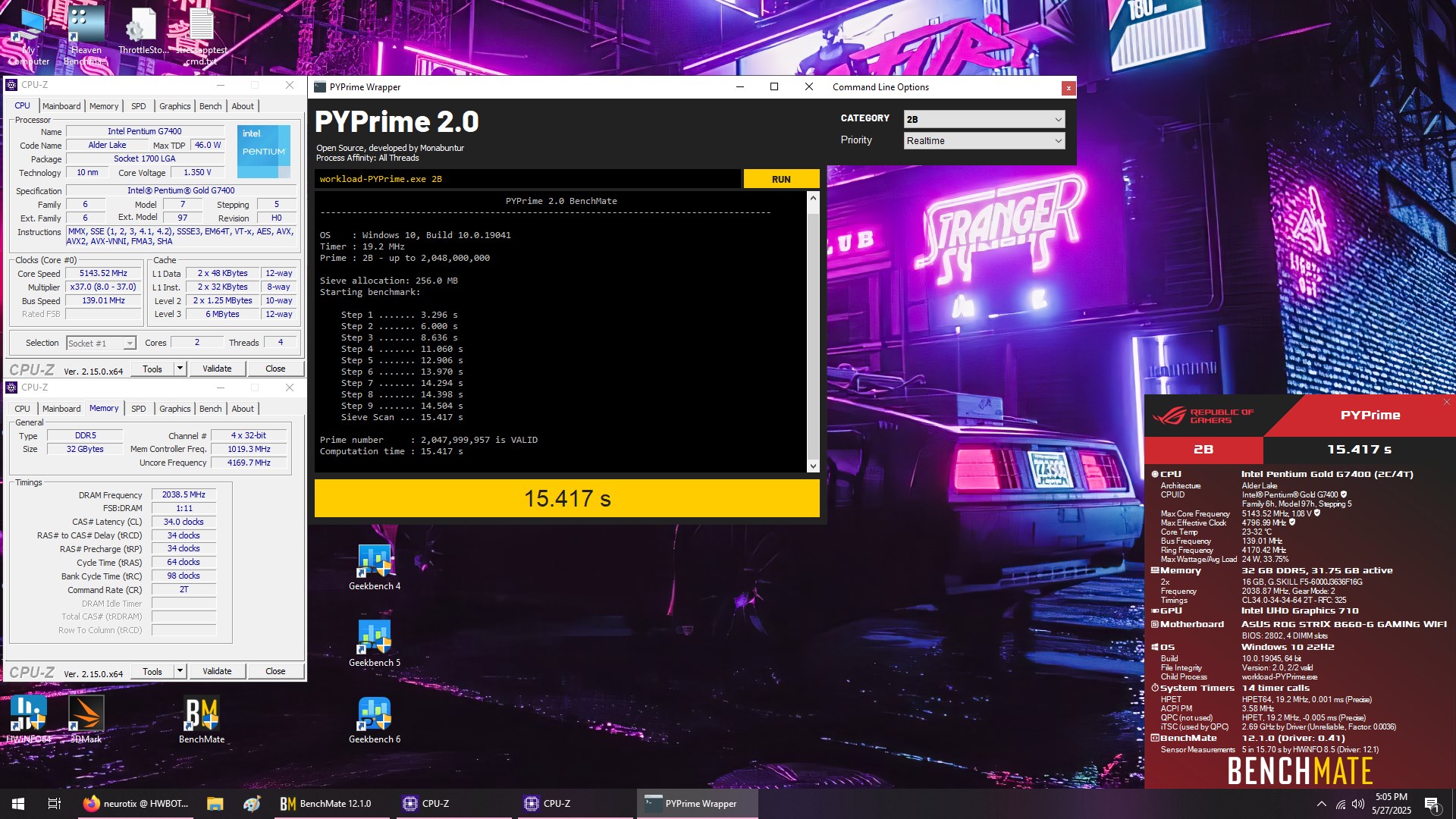Viewport: 1456px width, 819px height.
Task: Switch to second CPU-Z taskbar item
Action: pos(574,804)
